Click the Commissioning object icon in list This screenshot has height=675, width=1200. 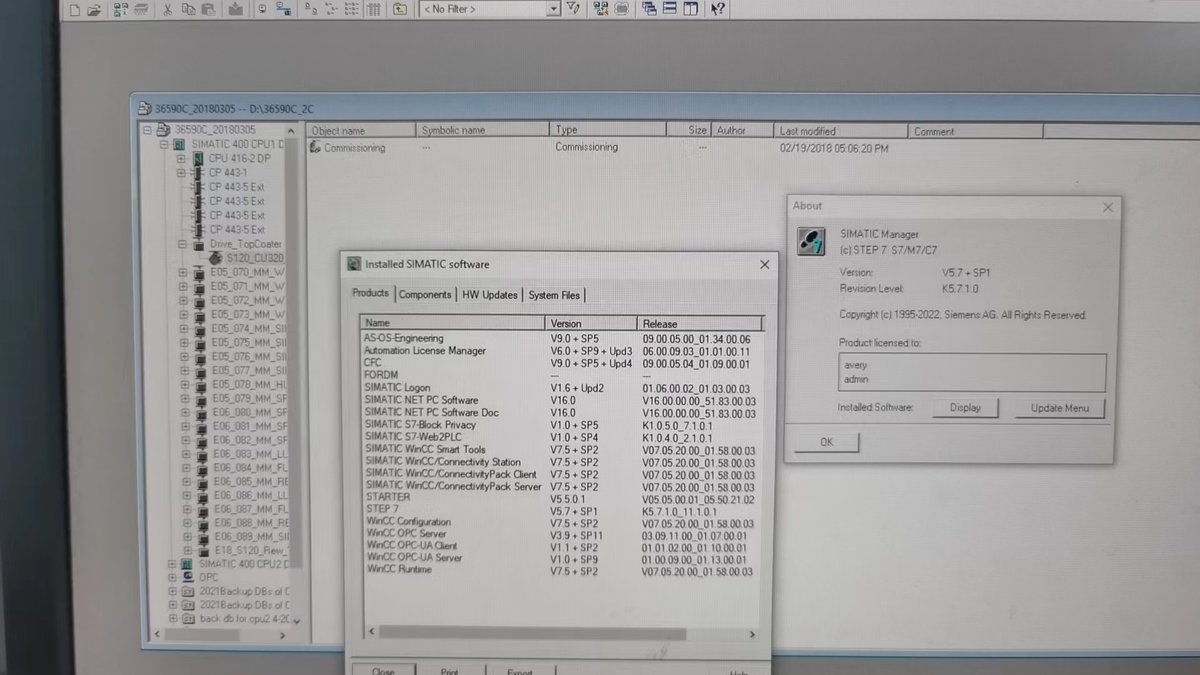pyautogui.click(x=316, y=147)
